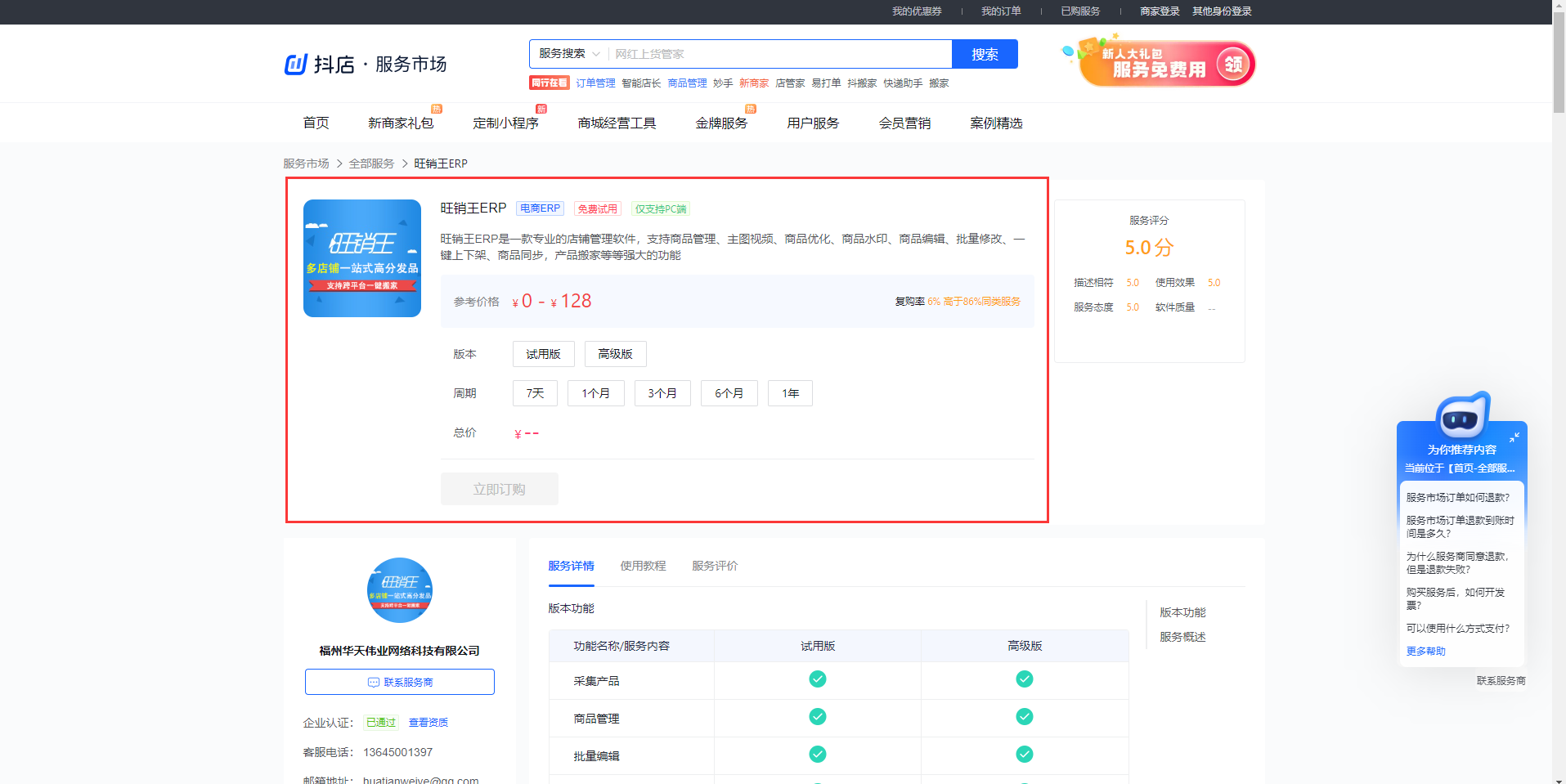The image size is (1566, 784).
Task: Click the provider's round 旺销王 avatar
Action: pyautogui.click(x=400, y=590)
